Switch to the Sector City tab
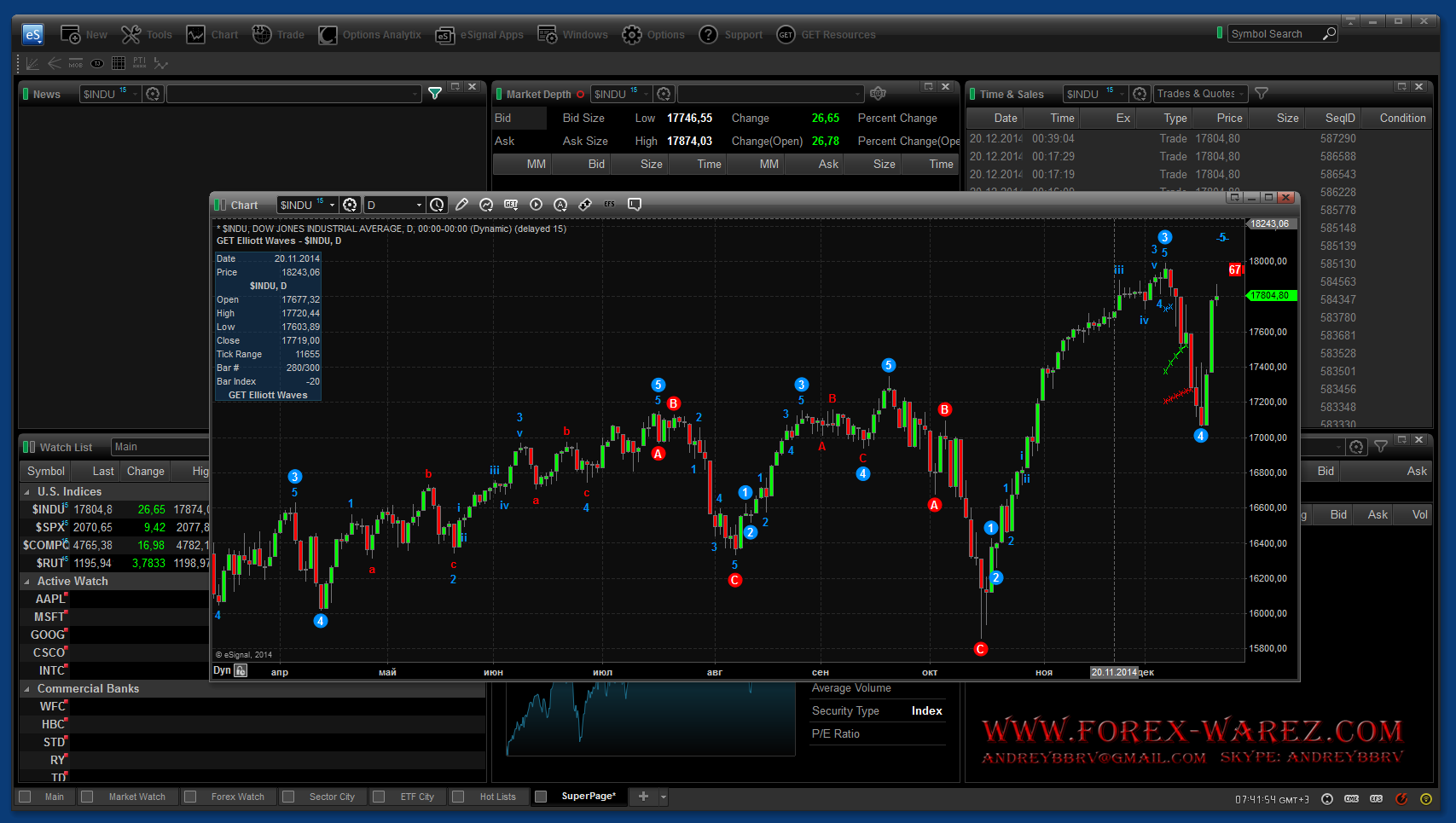Viewport: 1456px width, 823px height. tap(332, 797)
